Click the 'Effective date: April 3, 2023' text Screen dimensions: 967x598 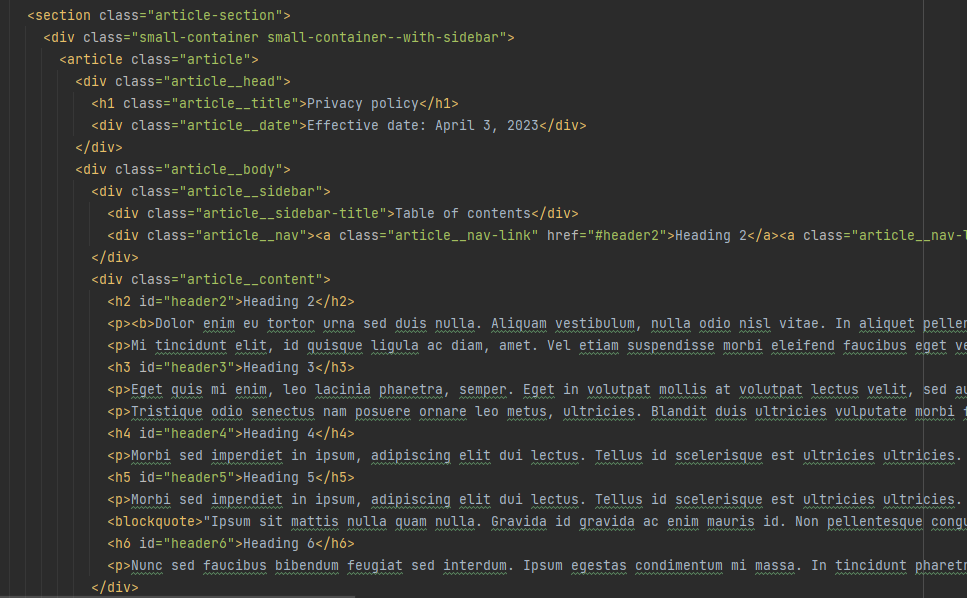pyautogui.click(x=422, y=126)
